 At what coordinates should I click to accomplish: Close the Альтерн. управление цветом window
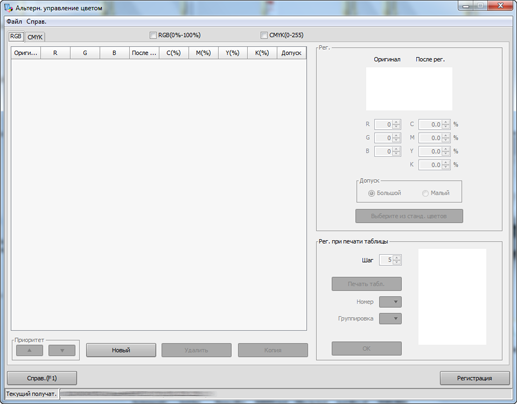coord(500,6)
